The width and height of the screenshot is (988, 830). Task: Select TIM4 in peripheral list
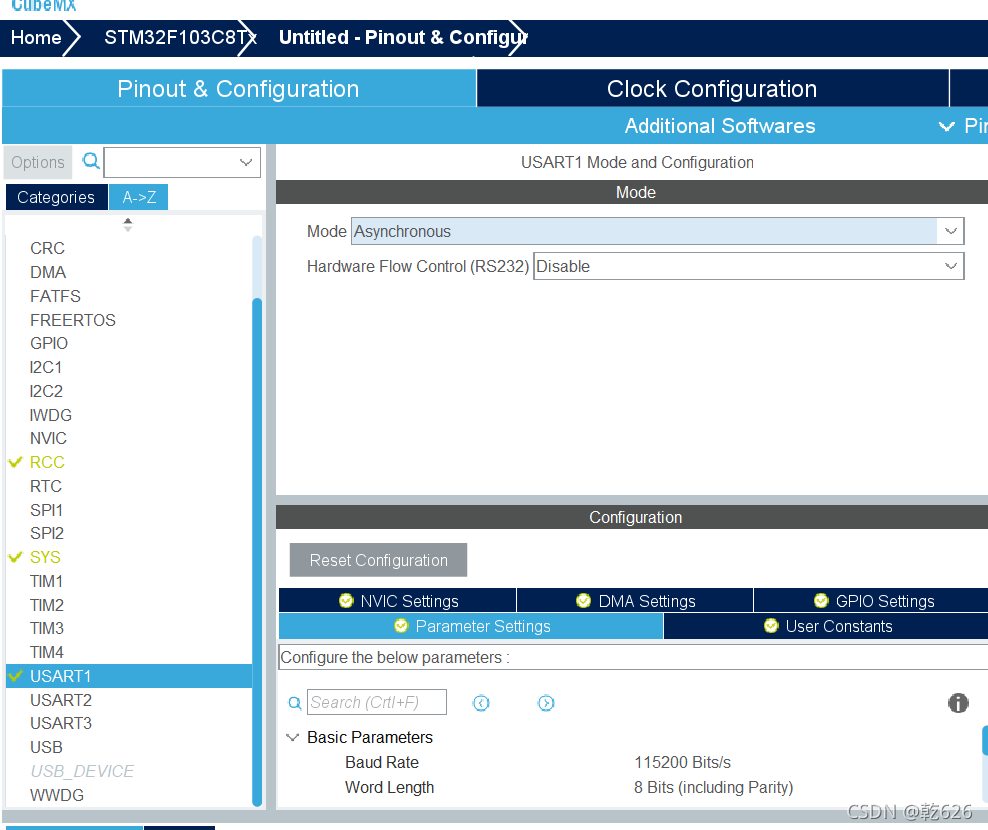pyautogui.click(x=47, y=652)
